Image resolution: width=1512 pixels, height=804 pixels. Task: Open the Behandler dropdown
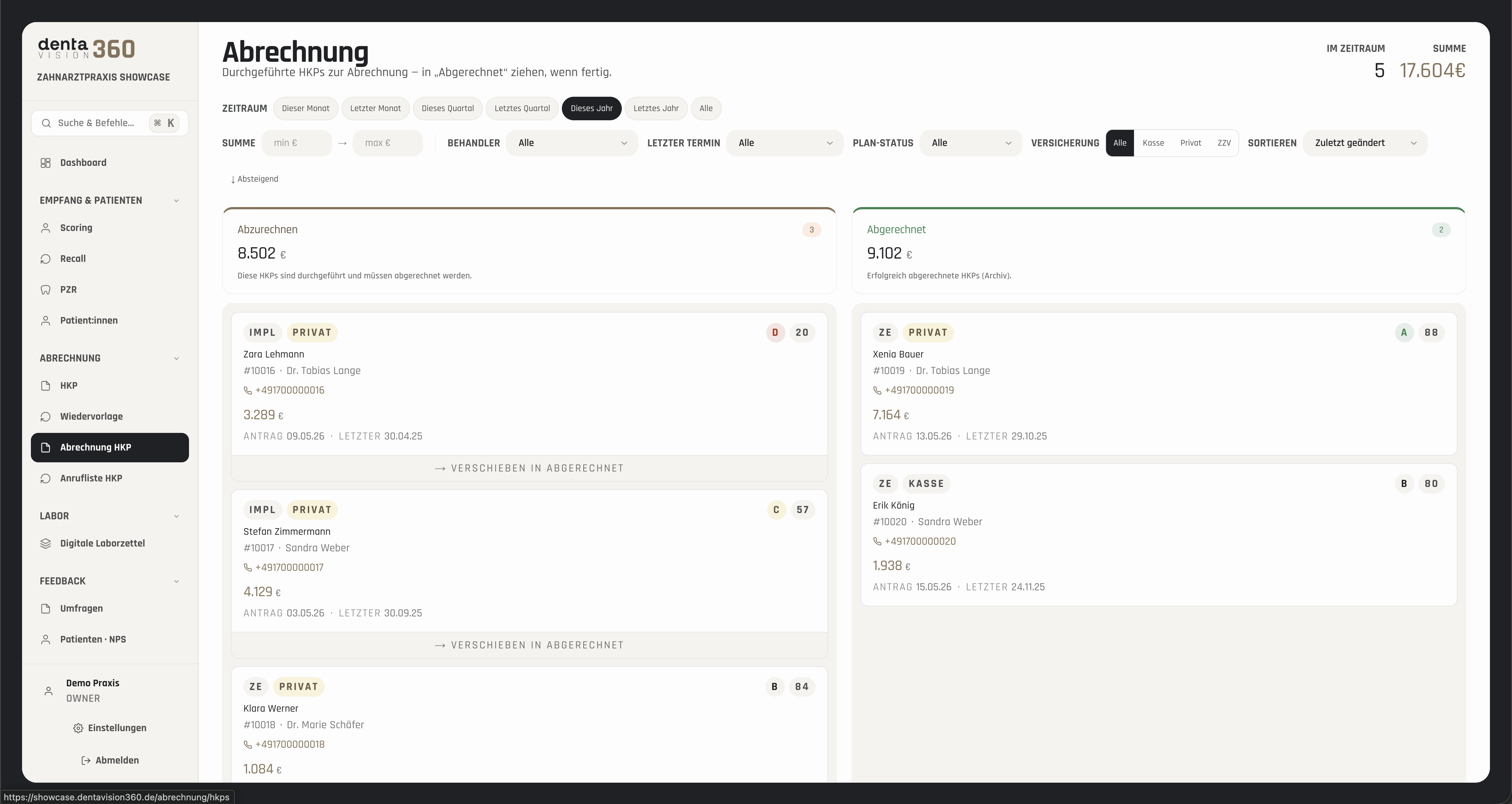(572, 143)
